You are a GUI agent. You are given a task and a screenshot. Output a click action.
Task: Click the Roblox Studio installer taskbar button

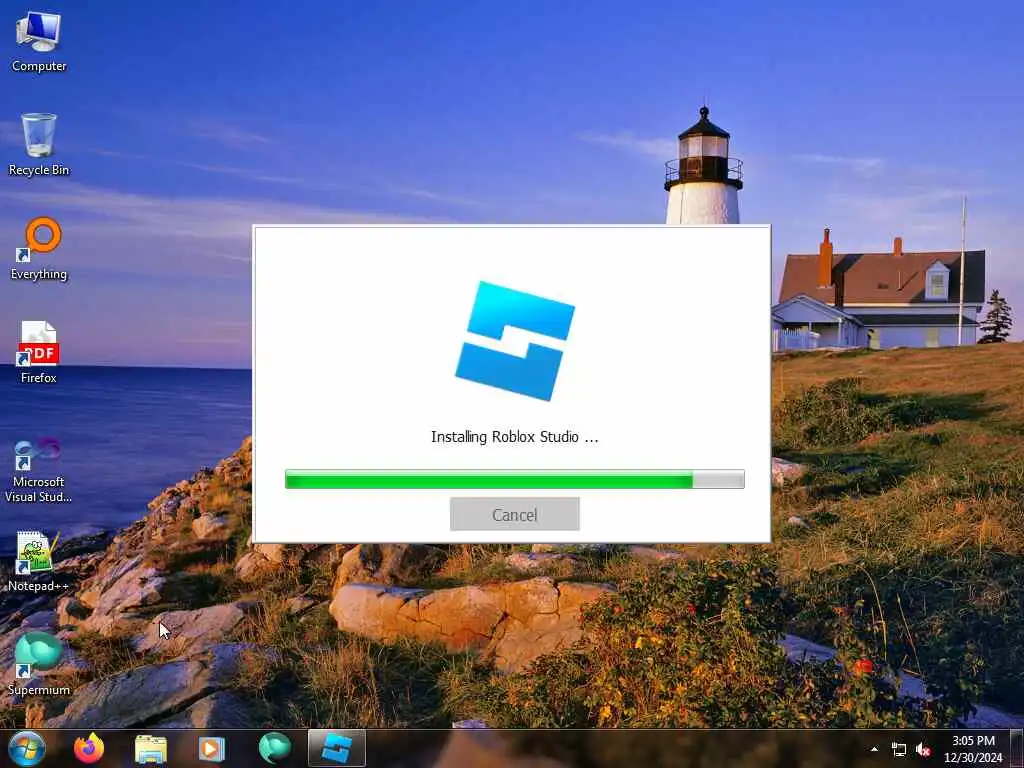pos(336,748)
